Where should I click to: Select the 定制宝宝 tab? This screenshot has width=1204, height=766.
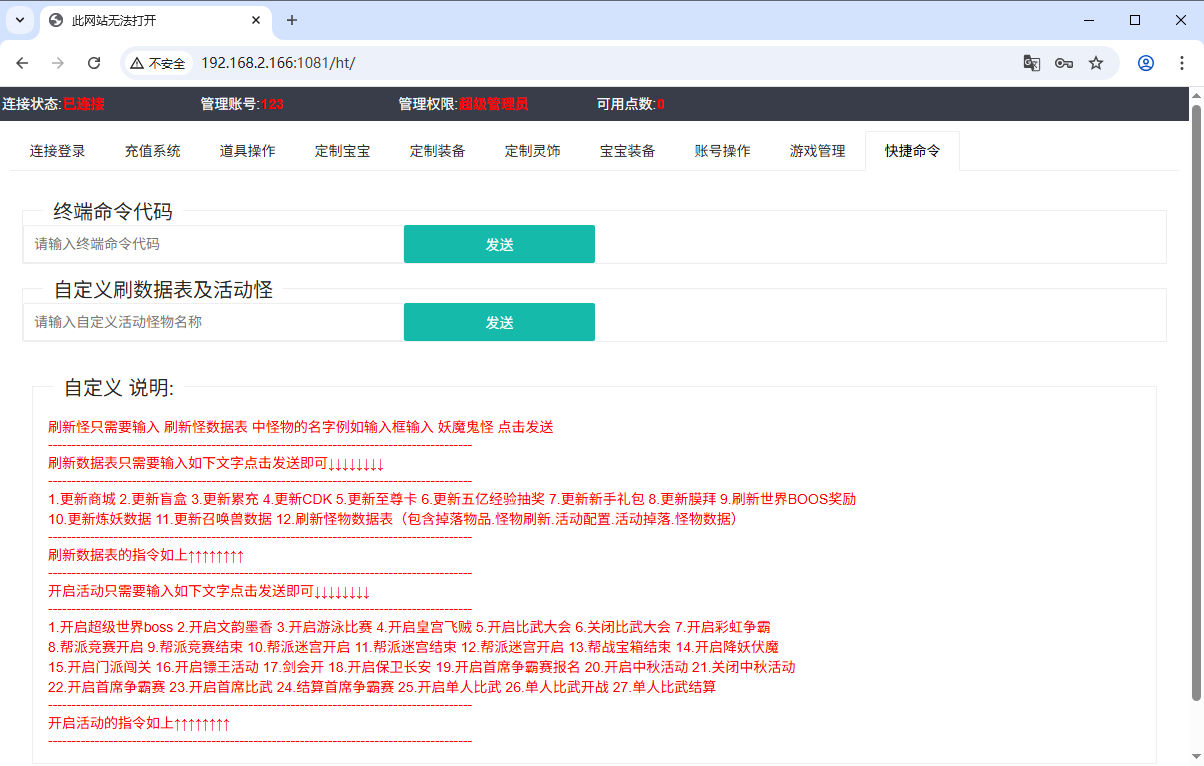[342, 151]
